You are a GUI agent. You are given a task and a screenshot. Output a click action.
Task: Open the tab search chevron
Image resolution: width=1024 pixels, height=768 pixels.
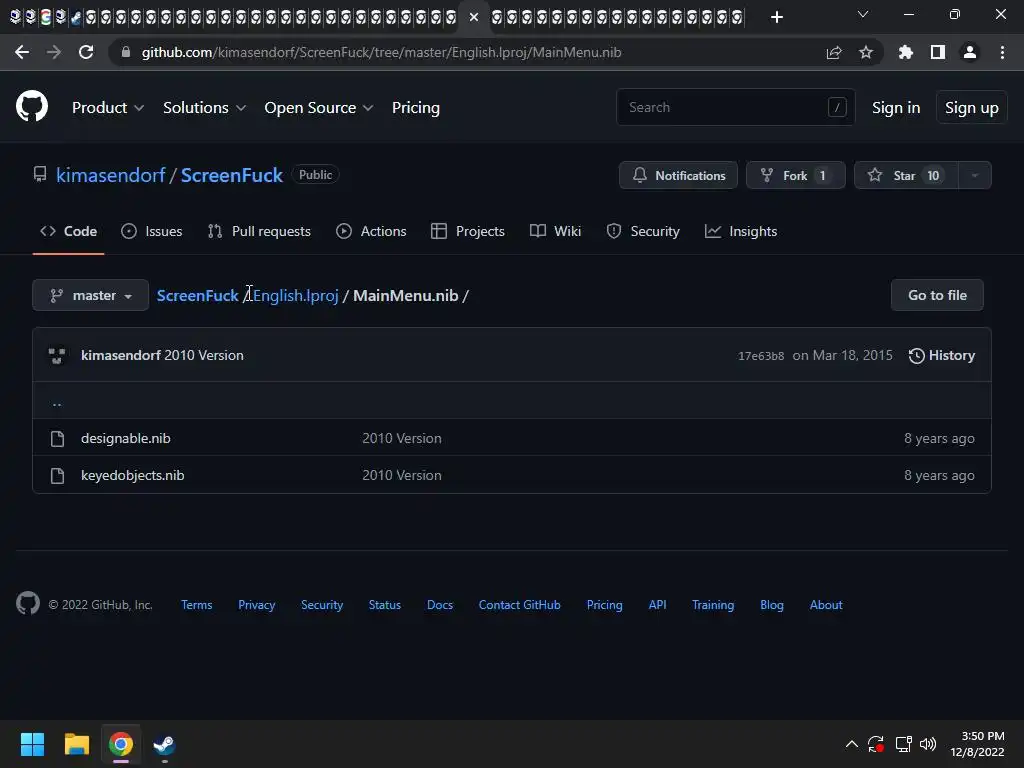pyautogui.click(x=863, y=14)
